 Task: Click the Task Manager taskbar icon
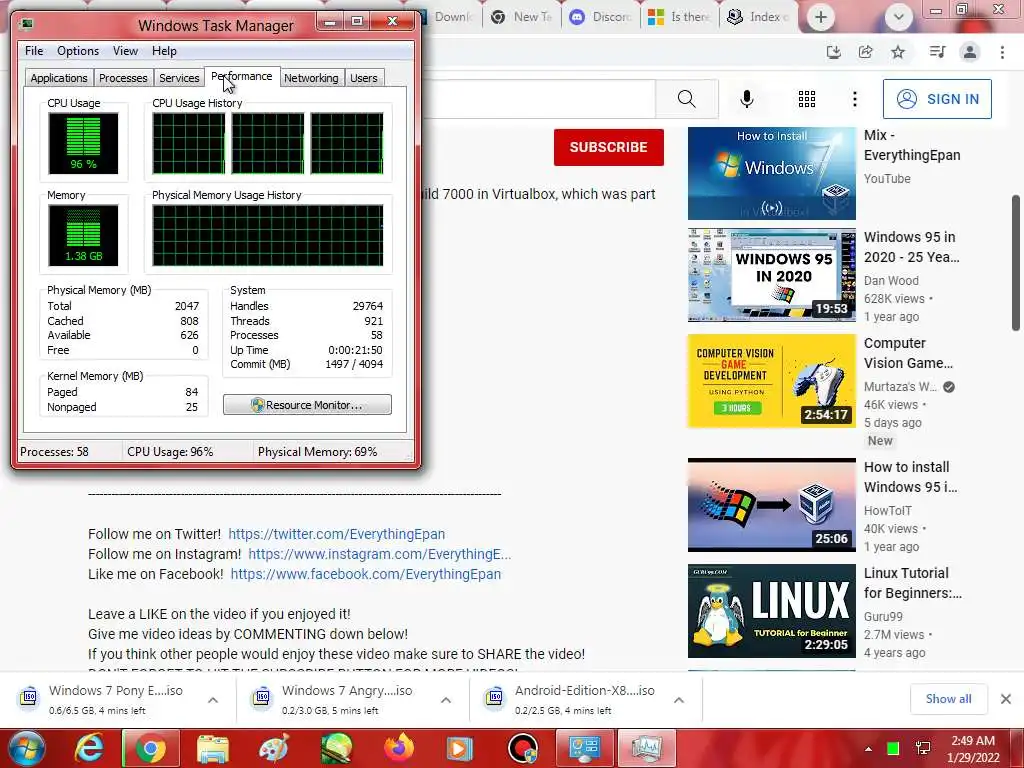[647, 748]
